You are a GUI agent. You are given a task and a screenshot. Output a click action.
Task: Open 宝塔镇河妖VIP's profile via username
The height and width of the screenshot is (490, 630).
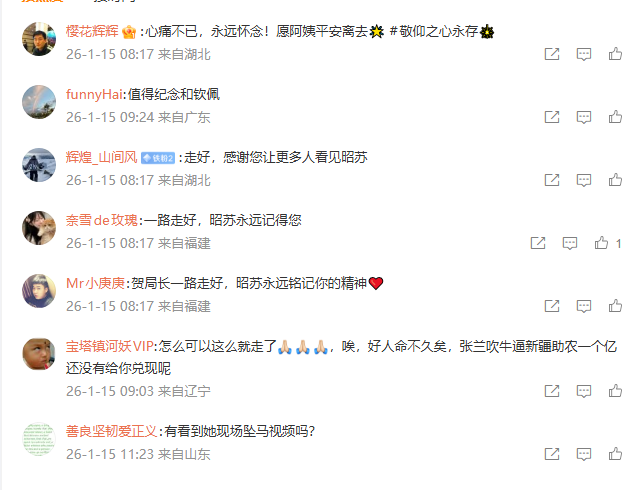[x=110, y=346]
